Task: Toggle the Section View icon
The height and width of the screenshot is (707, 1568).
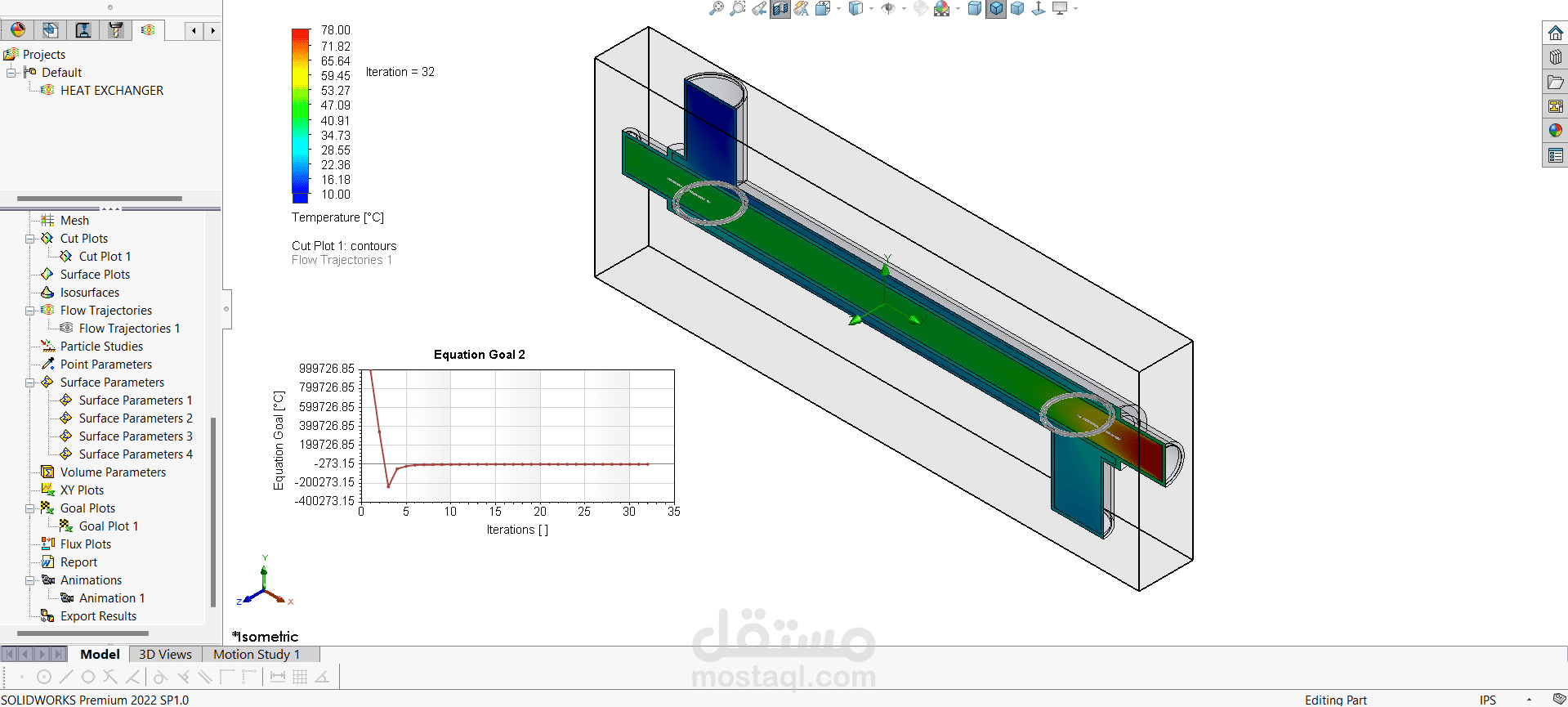Action: point(780,8)
